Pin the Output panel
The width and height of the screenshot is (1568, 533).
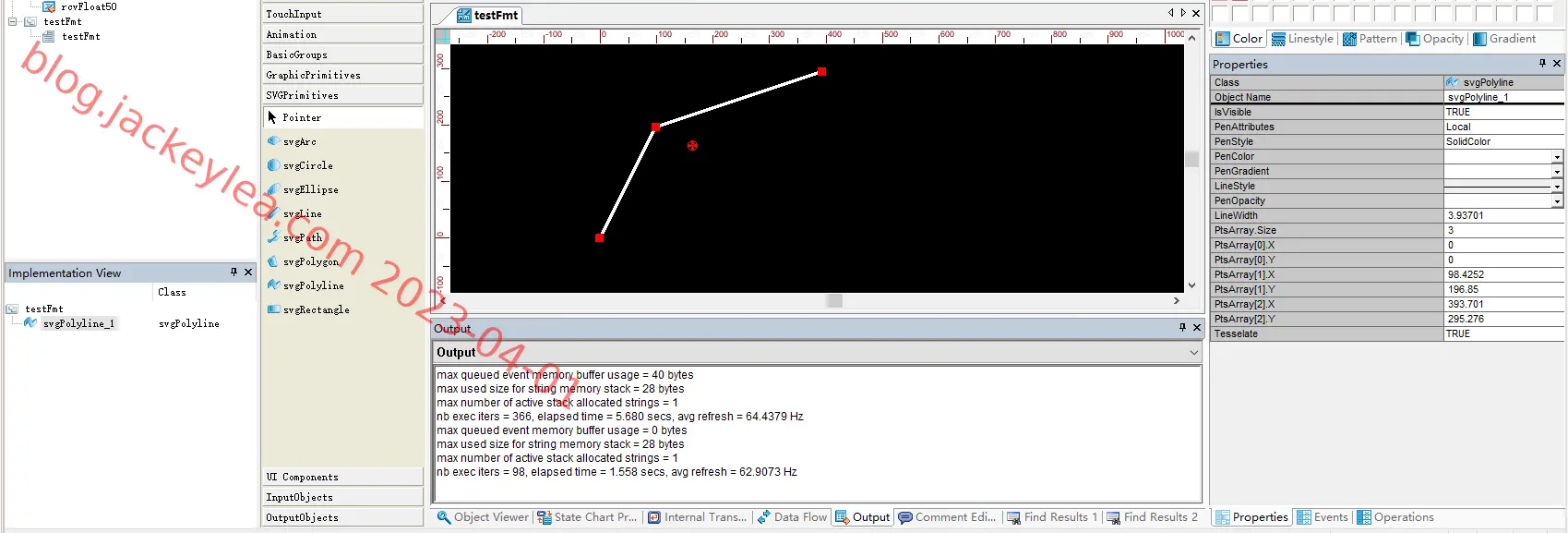1182,327
